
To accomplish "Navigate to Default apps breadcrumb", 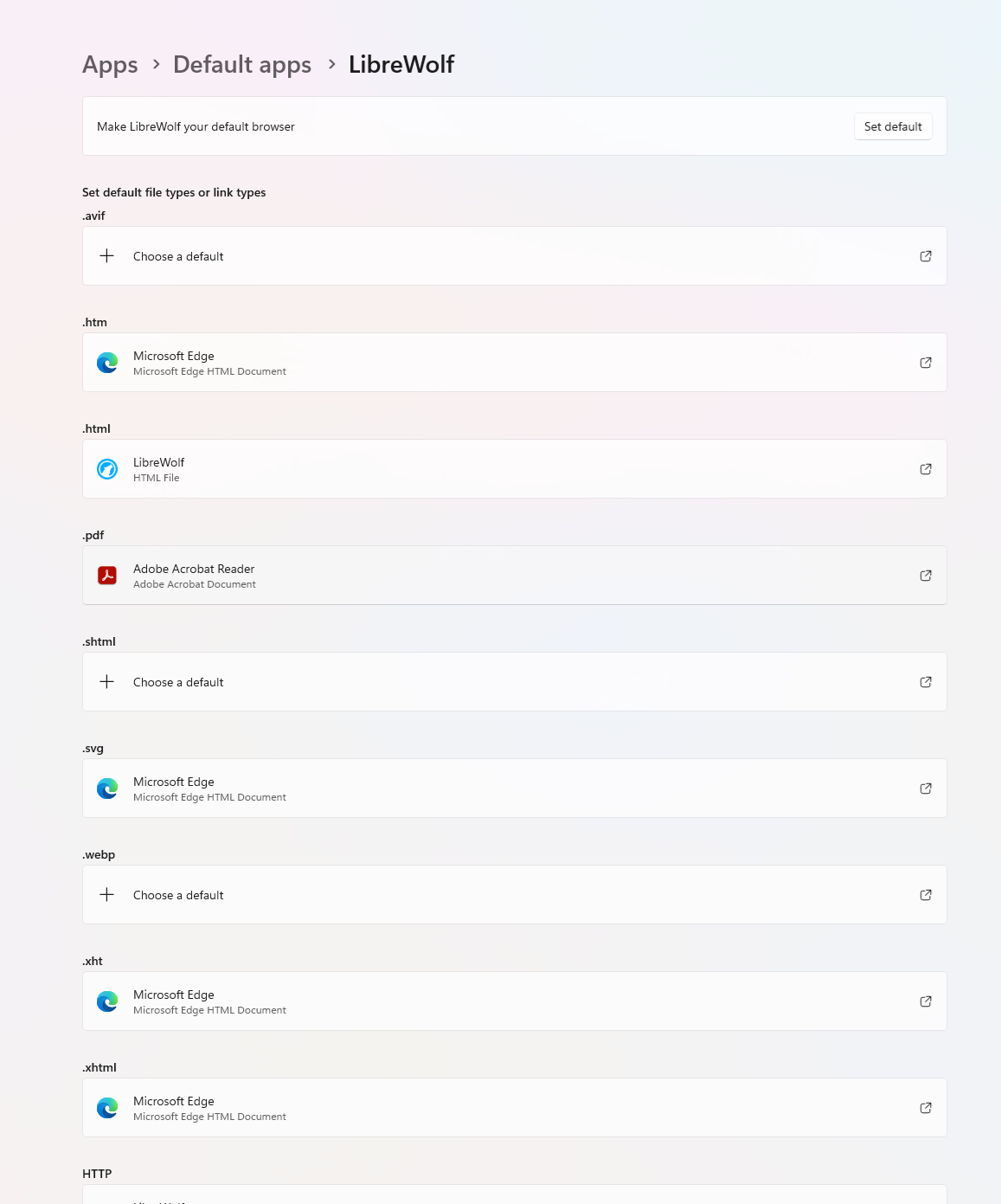I will click(x=242, y=65).
